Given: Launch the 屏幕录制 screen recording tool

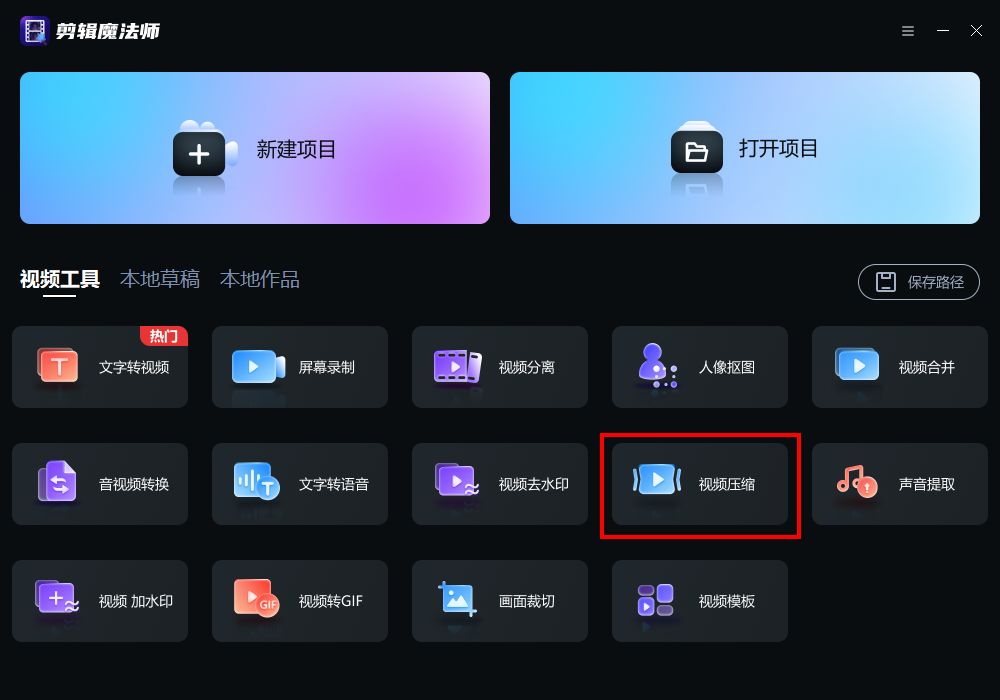Looking at the screenshot, I should pyautogui.click(x=300, y=367).
